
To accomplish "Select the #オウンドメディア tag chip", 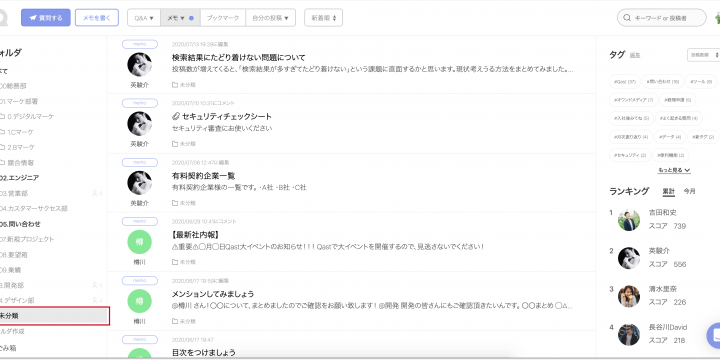I will [633, 100].
